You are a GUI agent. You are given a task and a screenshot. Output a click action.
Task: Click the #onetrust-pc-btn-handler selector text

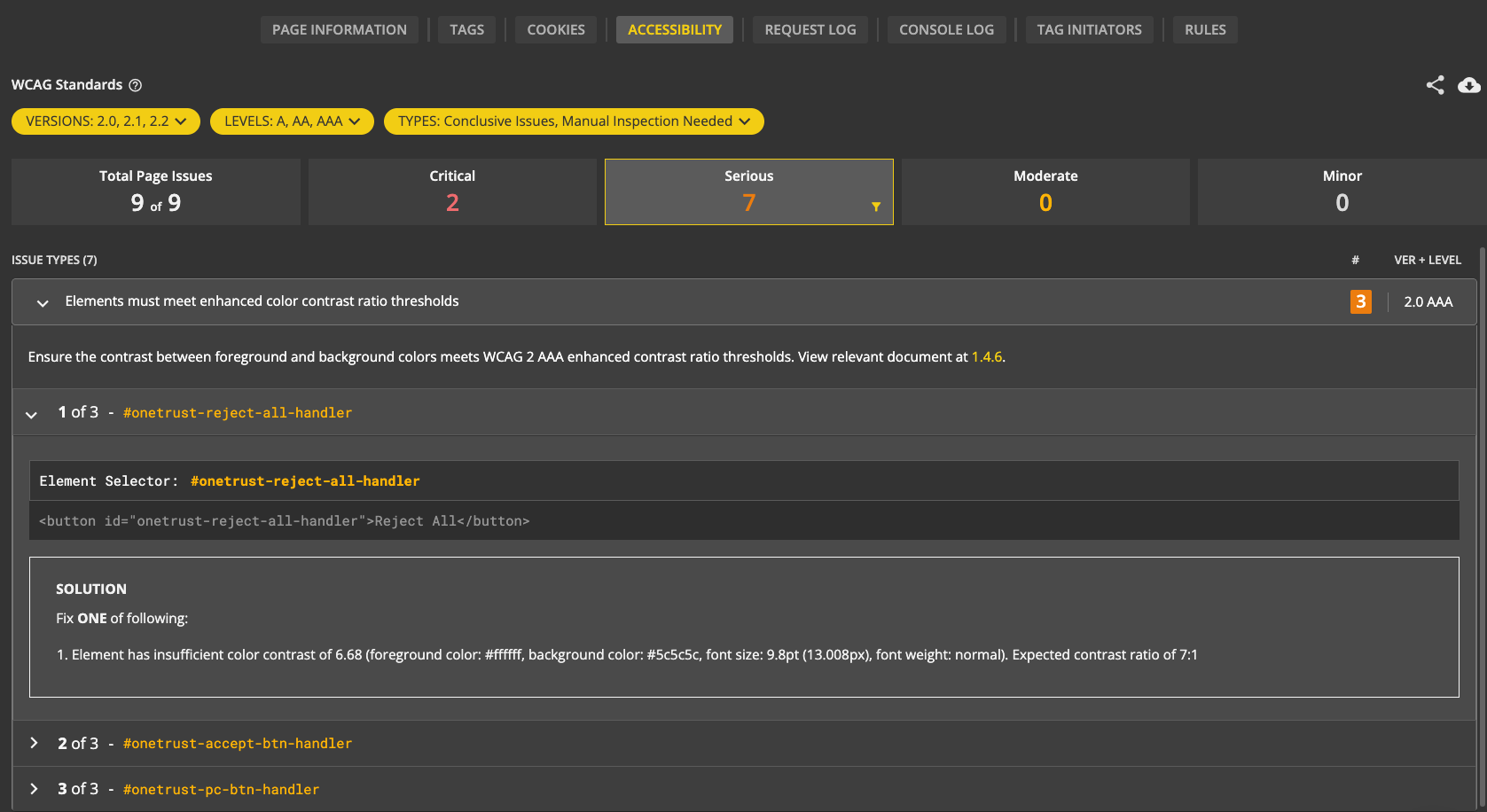[222, 790]
